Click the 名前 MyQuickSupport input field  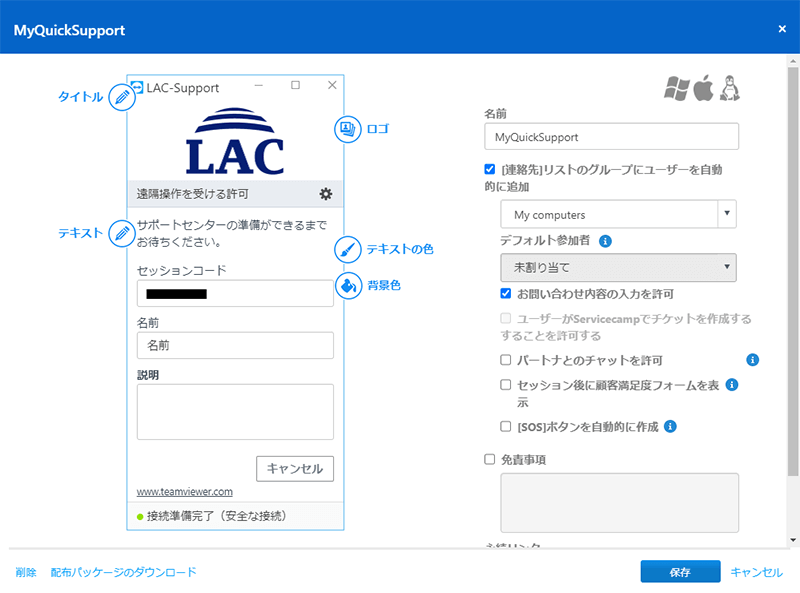[611, 137]
